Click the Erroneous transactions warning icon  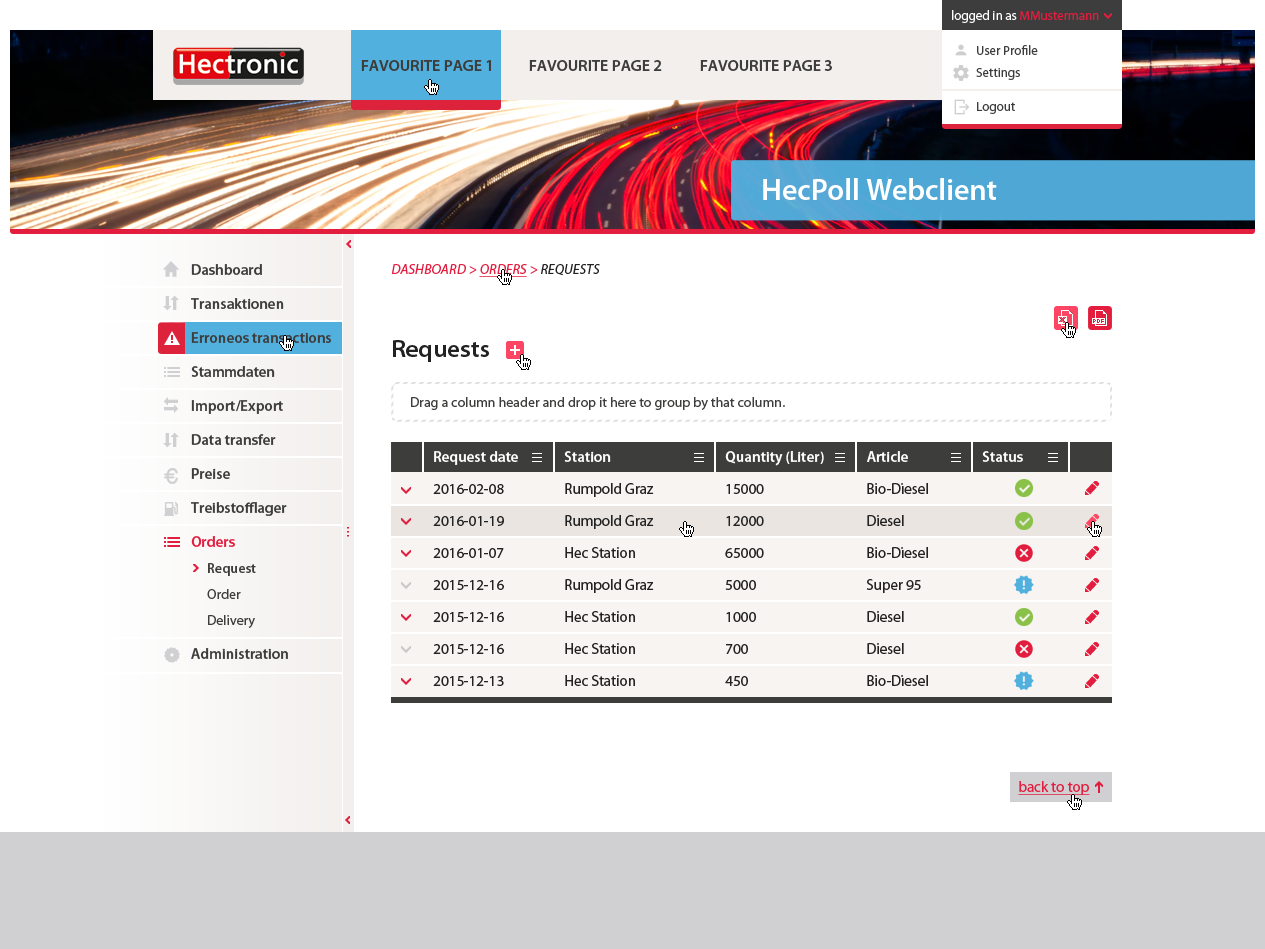click(171, 338)
